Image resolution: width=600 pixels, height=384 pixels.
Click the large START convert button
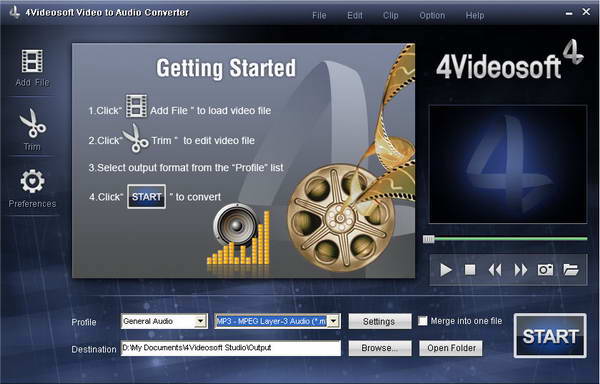pos(550,336)
